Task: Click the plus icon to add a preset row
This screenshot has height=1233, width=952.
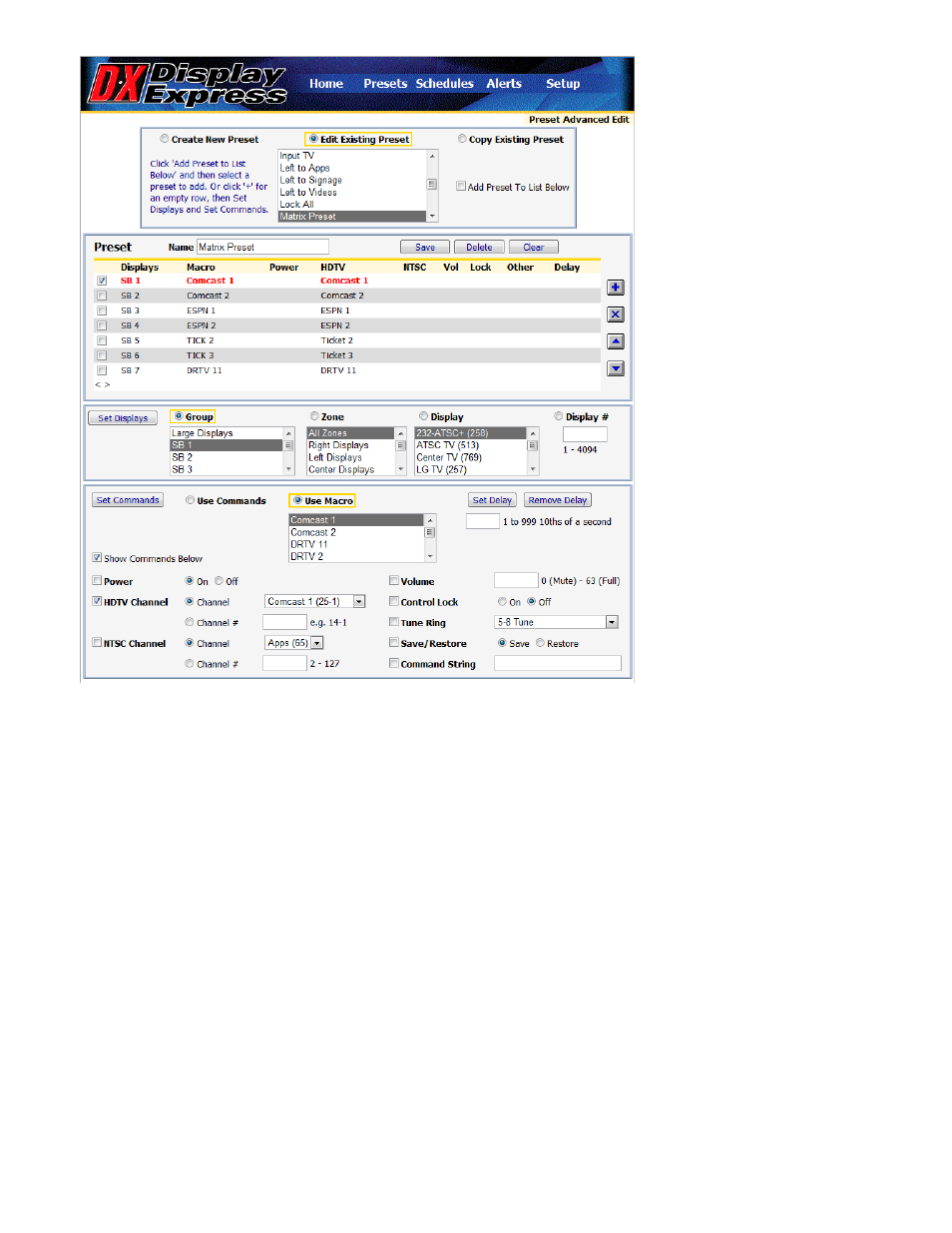Action: pos(616,288)
